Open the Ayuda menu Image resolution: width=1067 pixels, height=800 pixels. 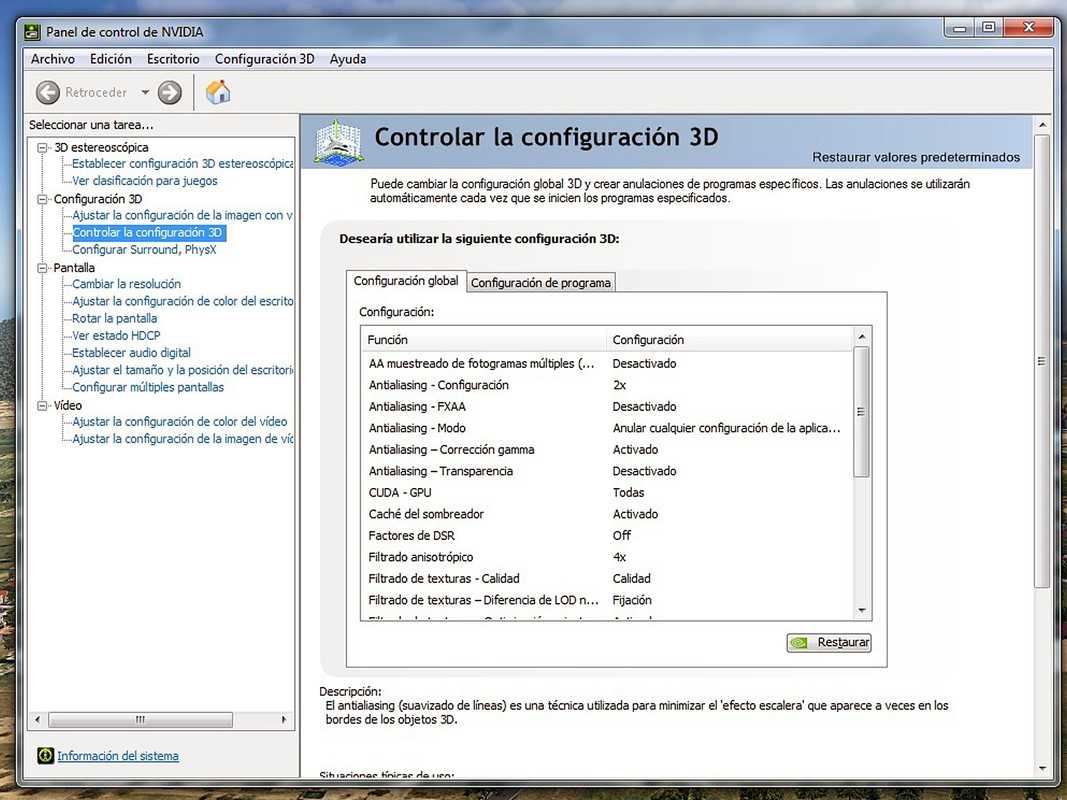[x=348, y=59]
